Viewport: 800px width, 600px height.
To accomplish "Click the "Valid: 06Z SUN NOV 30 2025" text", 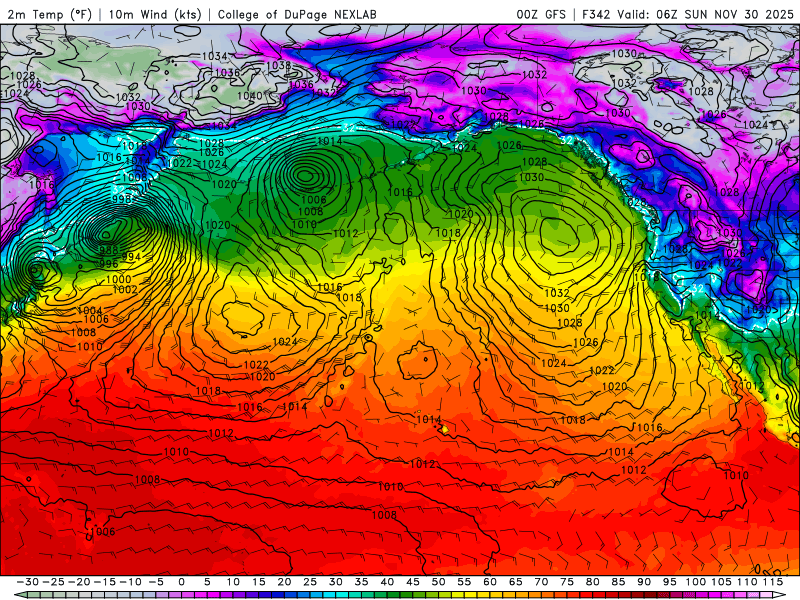I will (705, 14).
